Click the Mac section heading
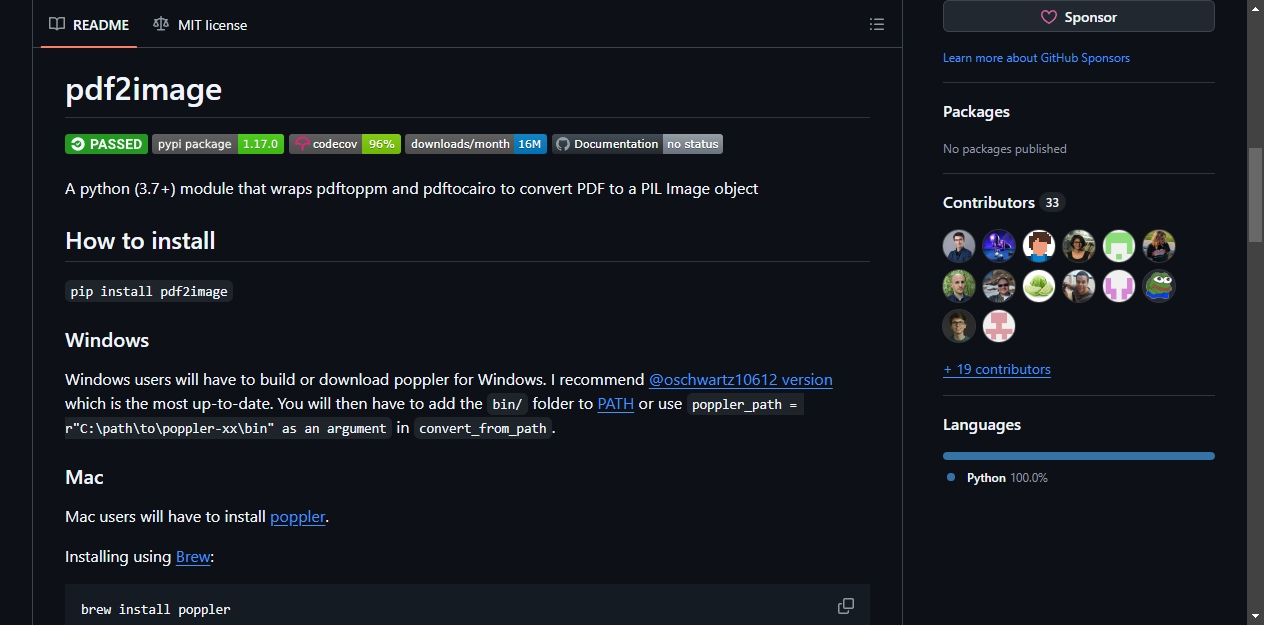Image resolution: width=1264 pixels, height=625 pixels. coord(85,478)
